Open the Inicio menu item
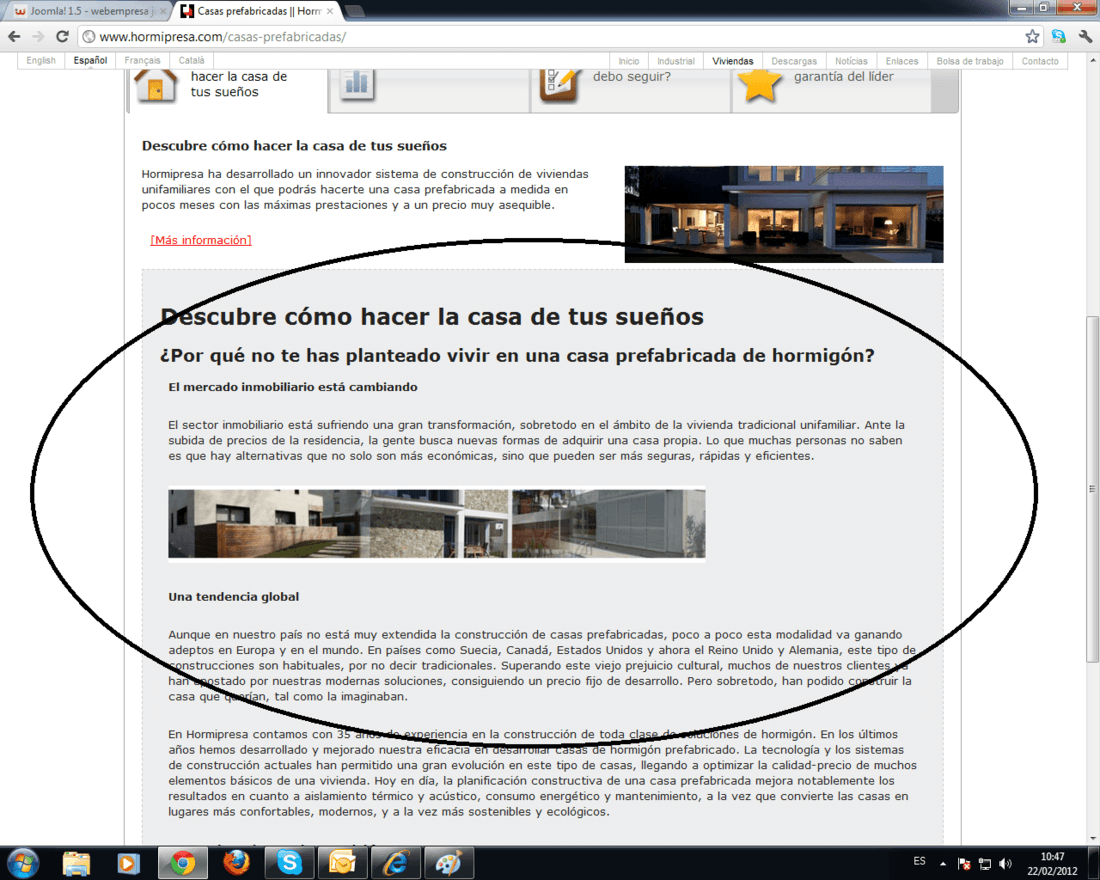The height and width of the screenshot is (880, 1100). coord(629,61)
